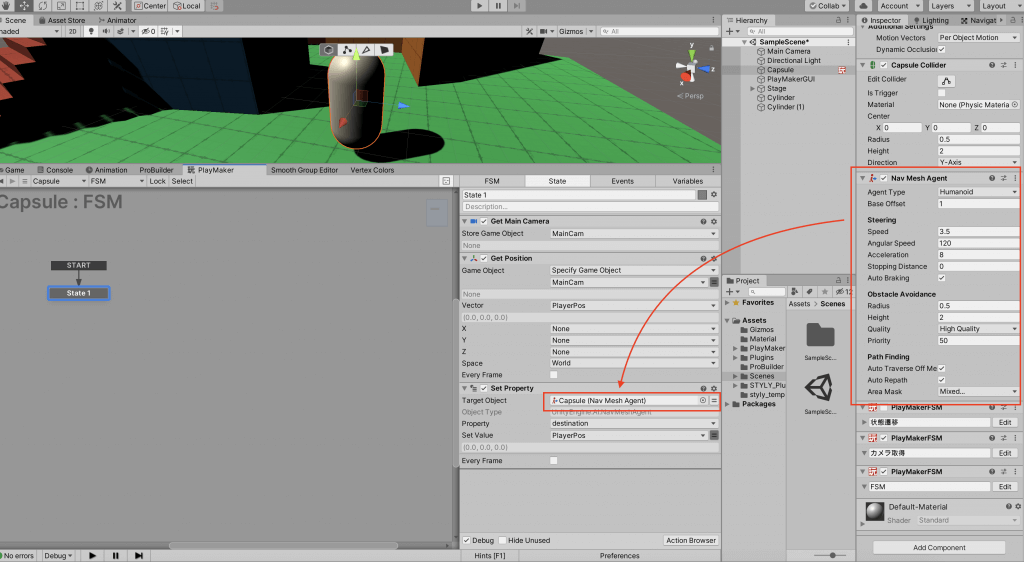Switch to the Events tab in PlayMaker

pyautogui.click(x=622, y=181)
